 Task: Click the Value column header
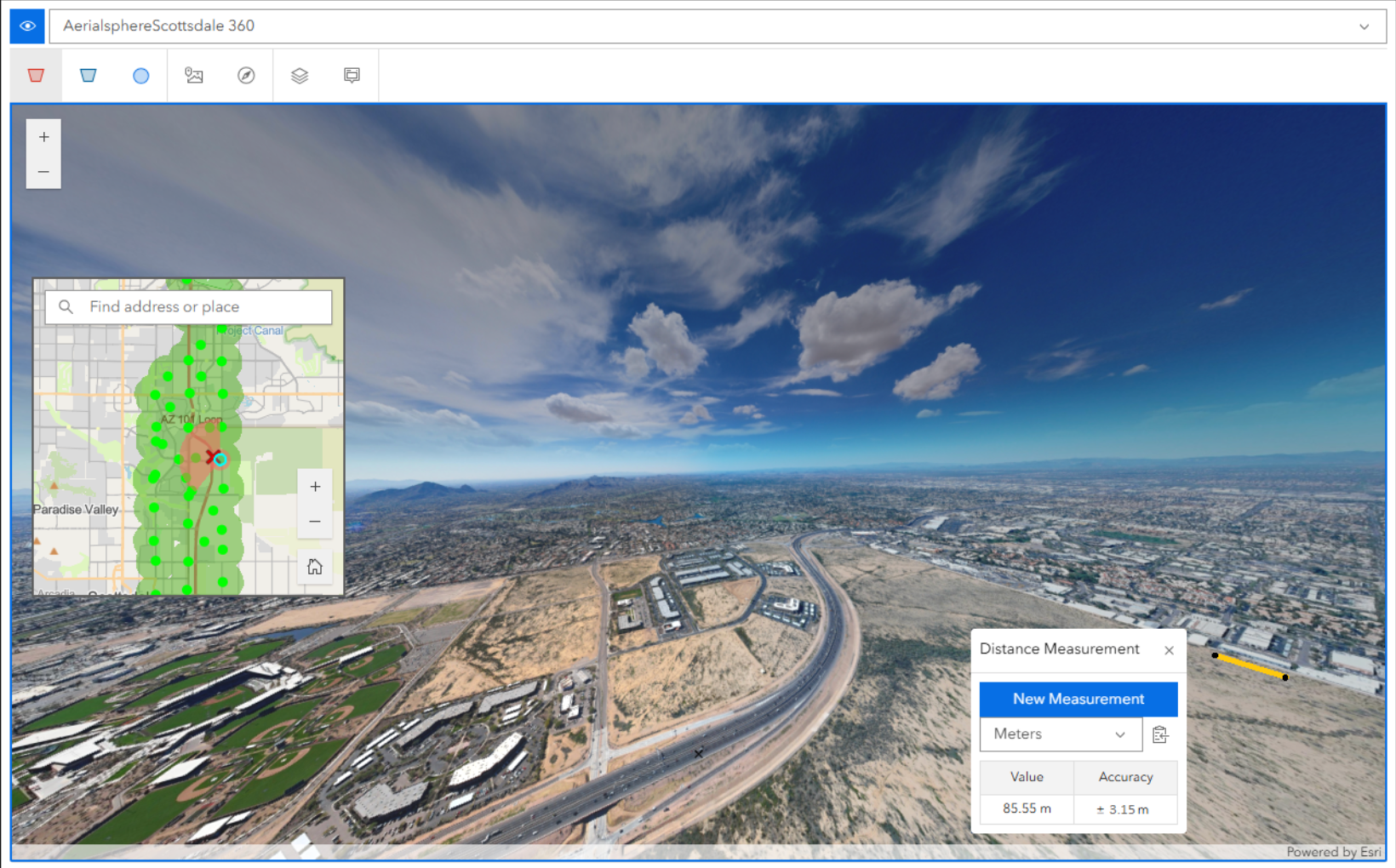pos(1026,777)
